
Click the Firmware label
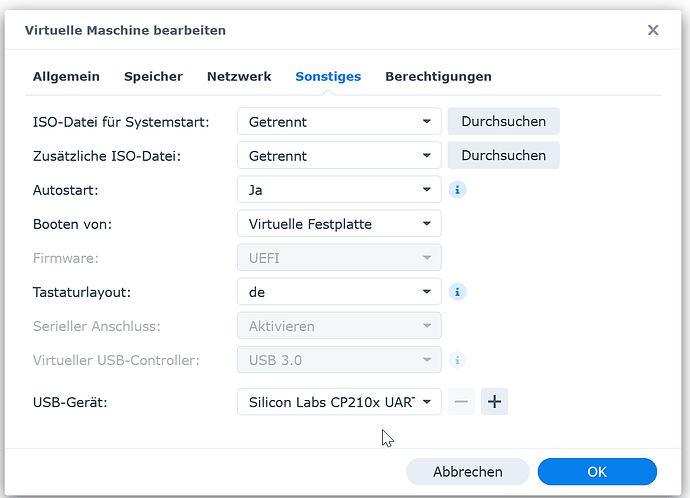point(66,258)
